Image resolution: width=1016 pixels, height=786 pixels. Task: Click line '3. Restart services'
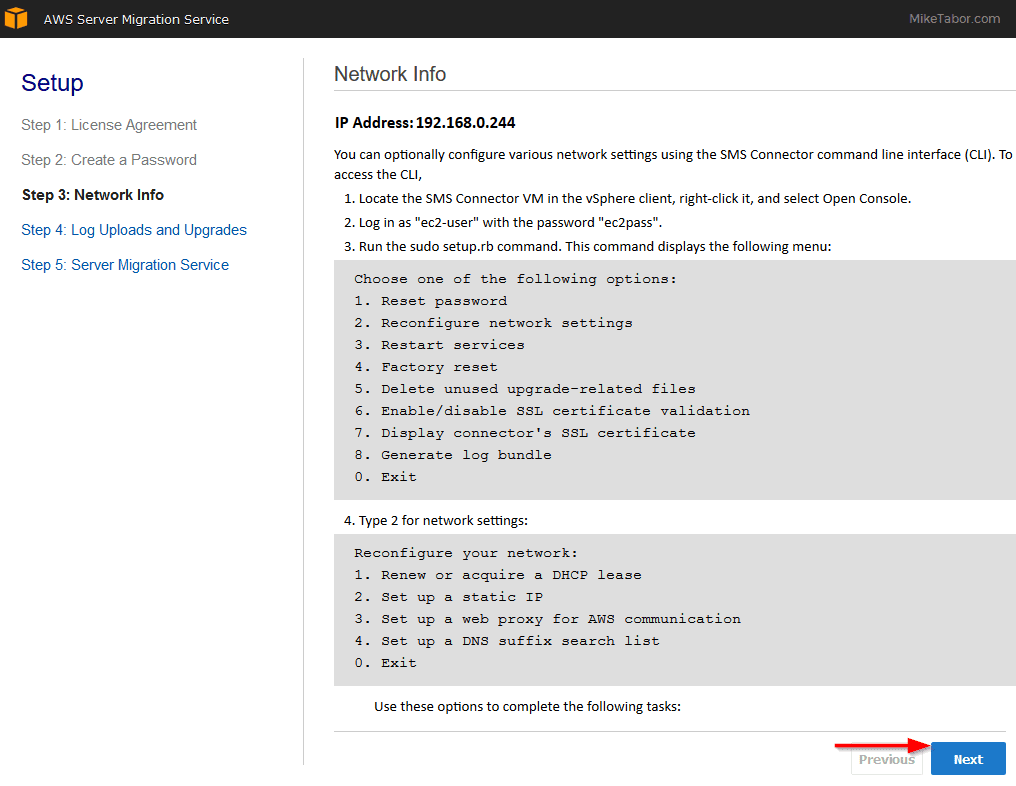(x=439, y=345)
